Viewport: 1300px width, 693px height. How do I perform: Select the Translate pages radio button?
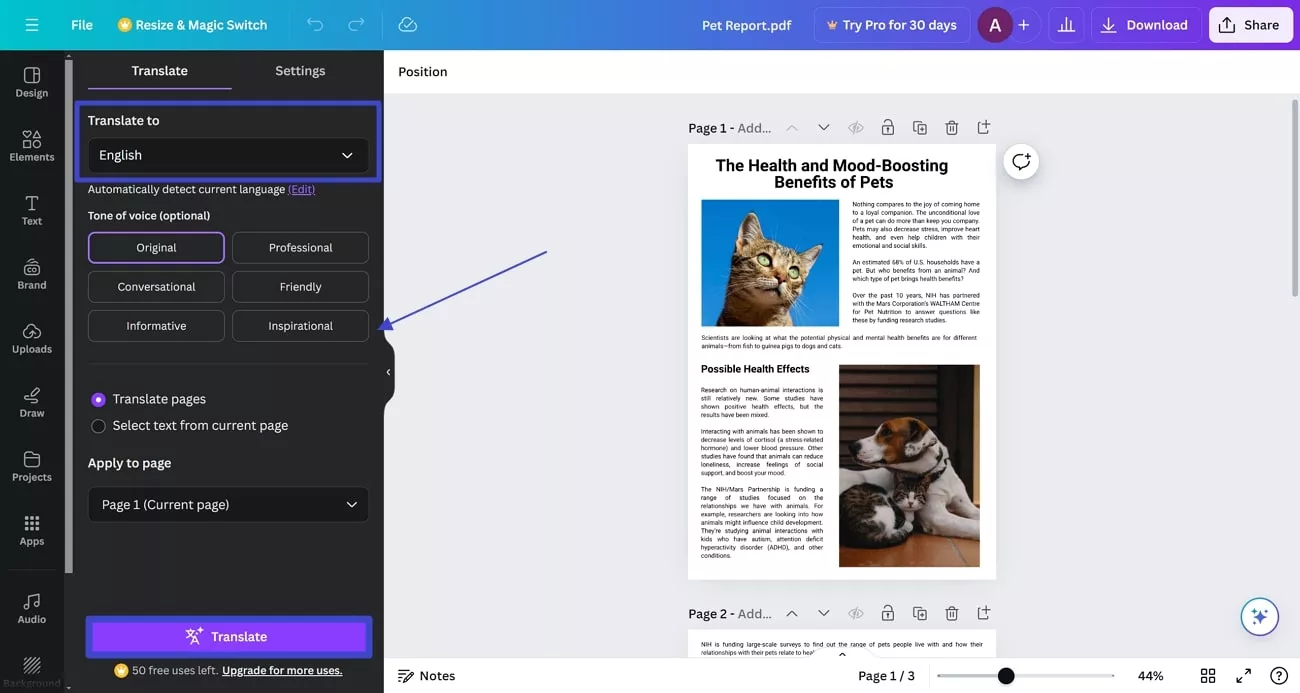98,398
